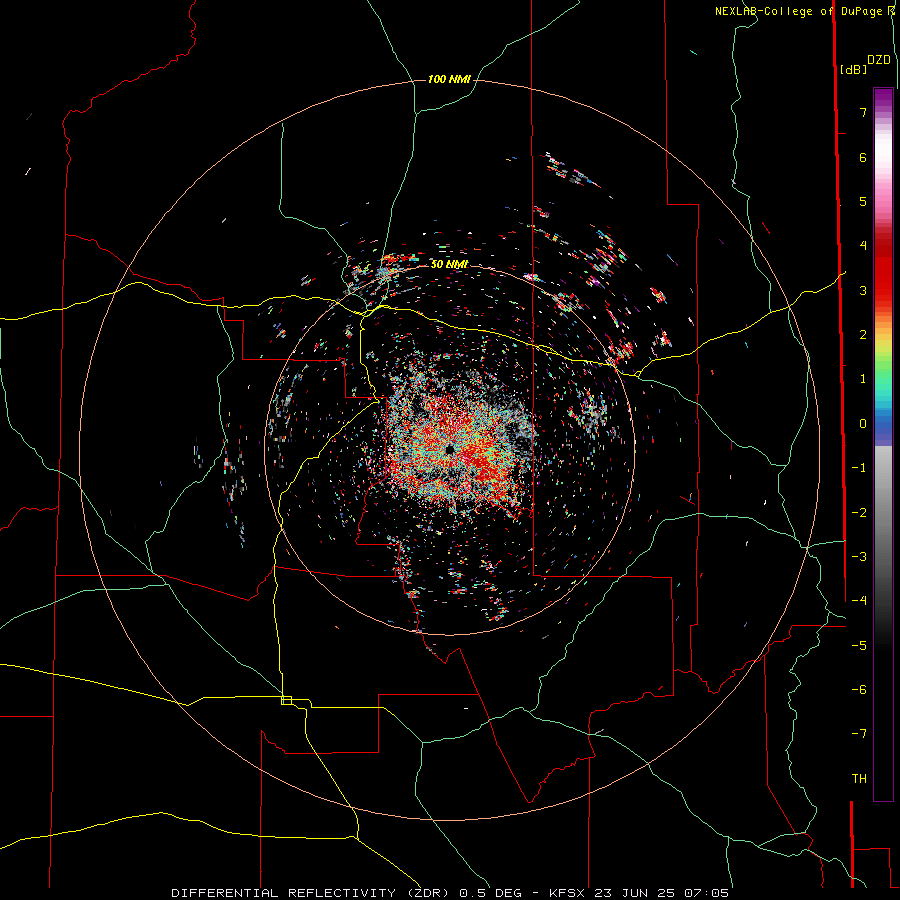Click the DZD product label
Screen dimensions: 900x900
(x=879, y=60)
